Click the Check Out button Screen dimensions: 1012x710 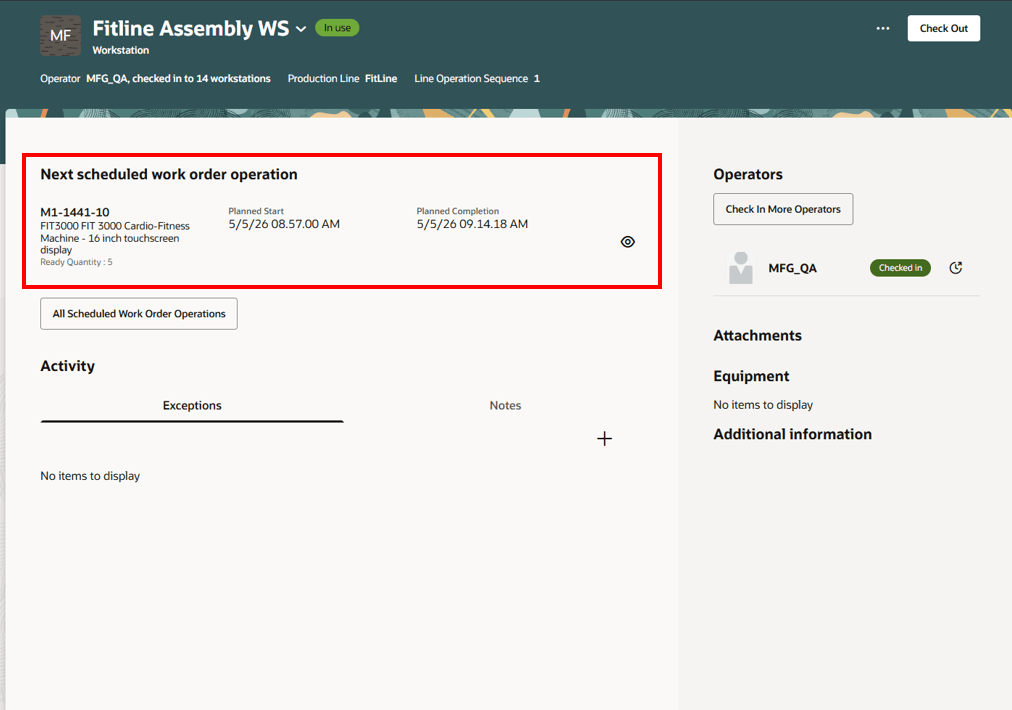tap(944, 28)
